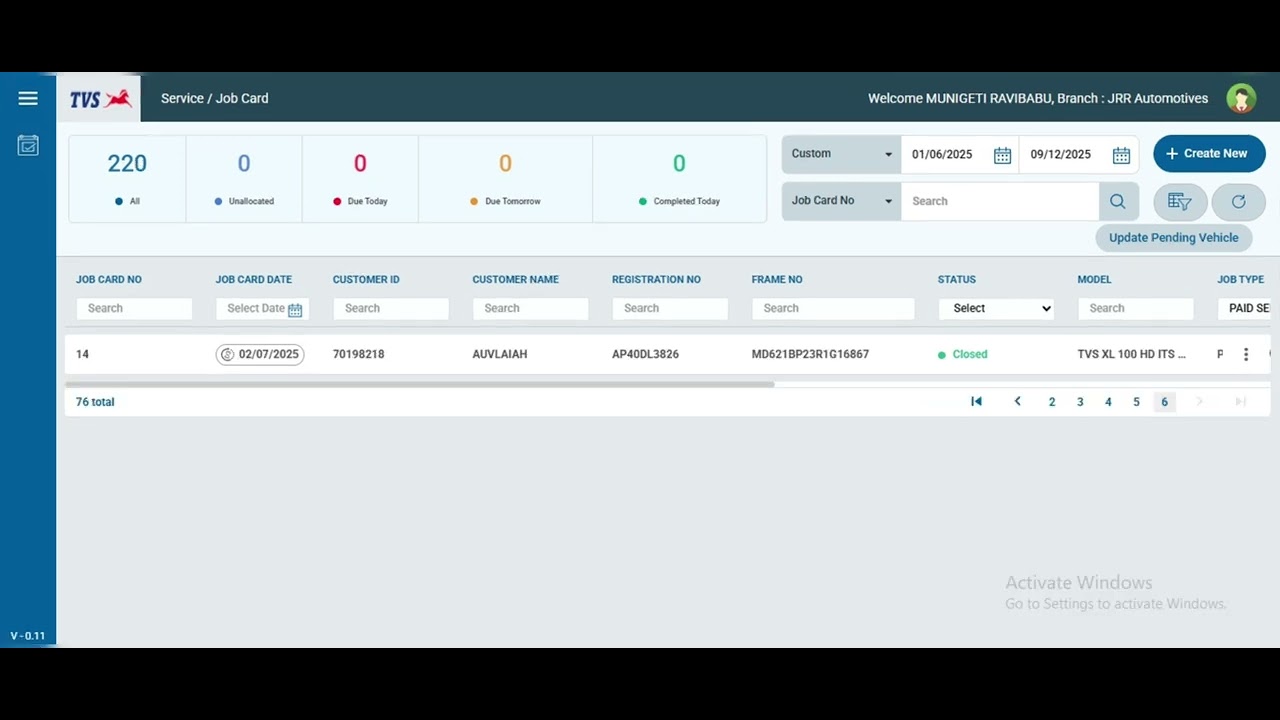Viewport: 1280px width, 720px height.
Task: Click job card date 02/07/2025 badge
Action: point(260,354)
